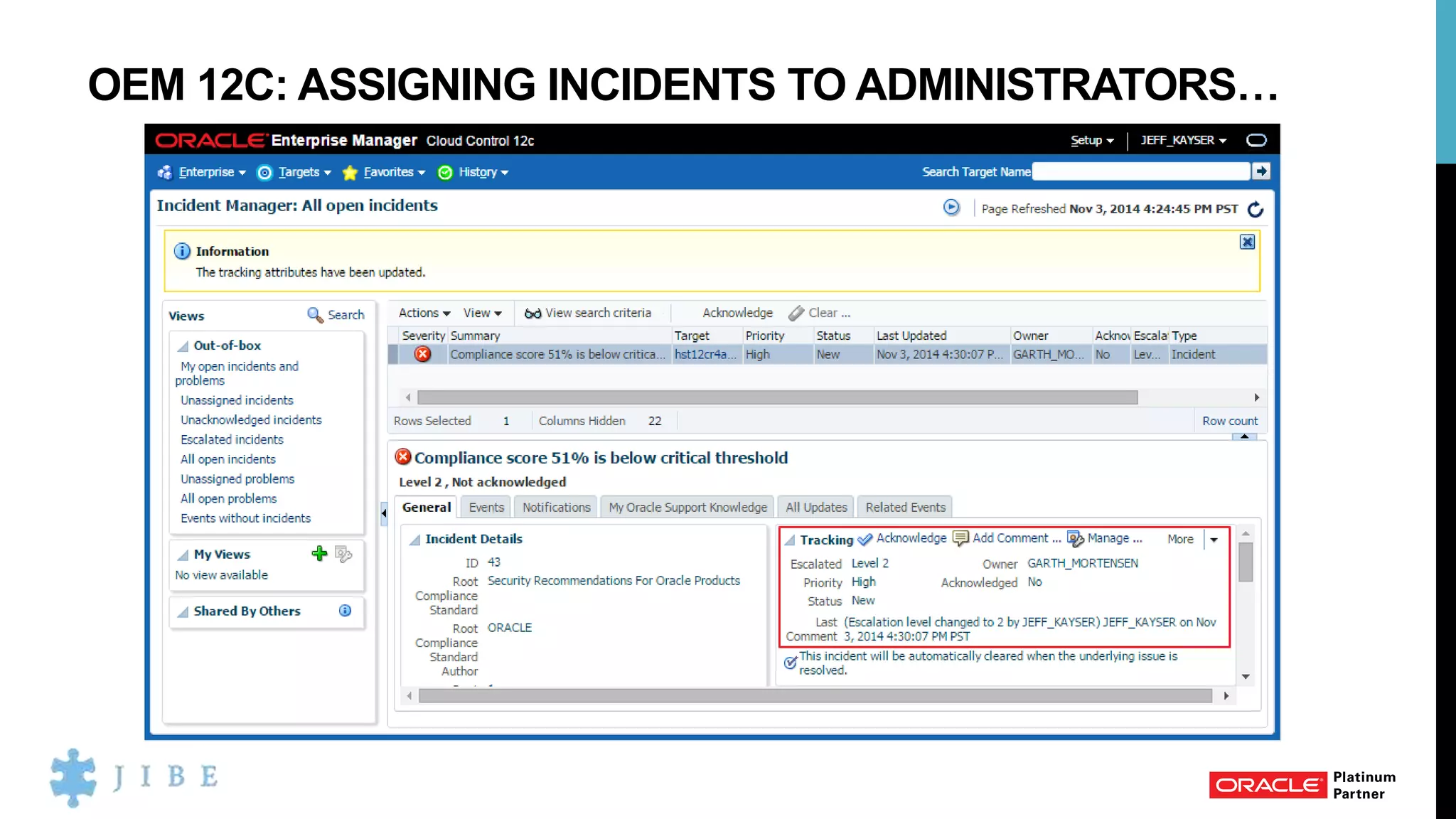Click Manage in Tracking section
The width and height of the screenshot is (1456, 819).
click(1105, 538)
